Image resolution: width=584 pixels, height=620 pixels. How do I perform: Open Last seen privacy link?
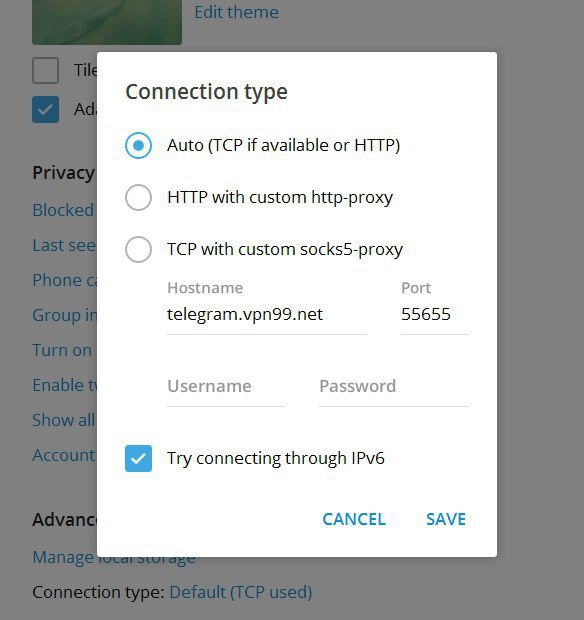pyautogui.click(x=64, y=245)
